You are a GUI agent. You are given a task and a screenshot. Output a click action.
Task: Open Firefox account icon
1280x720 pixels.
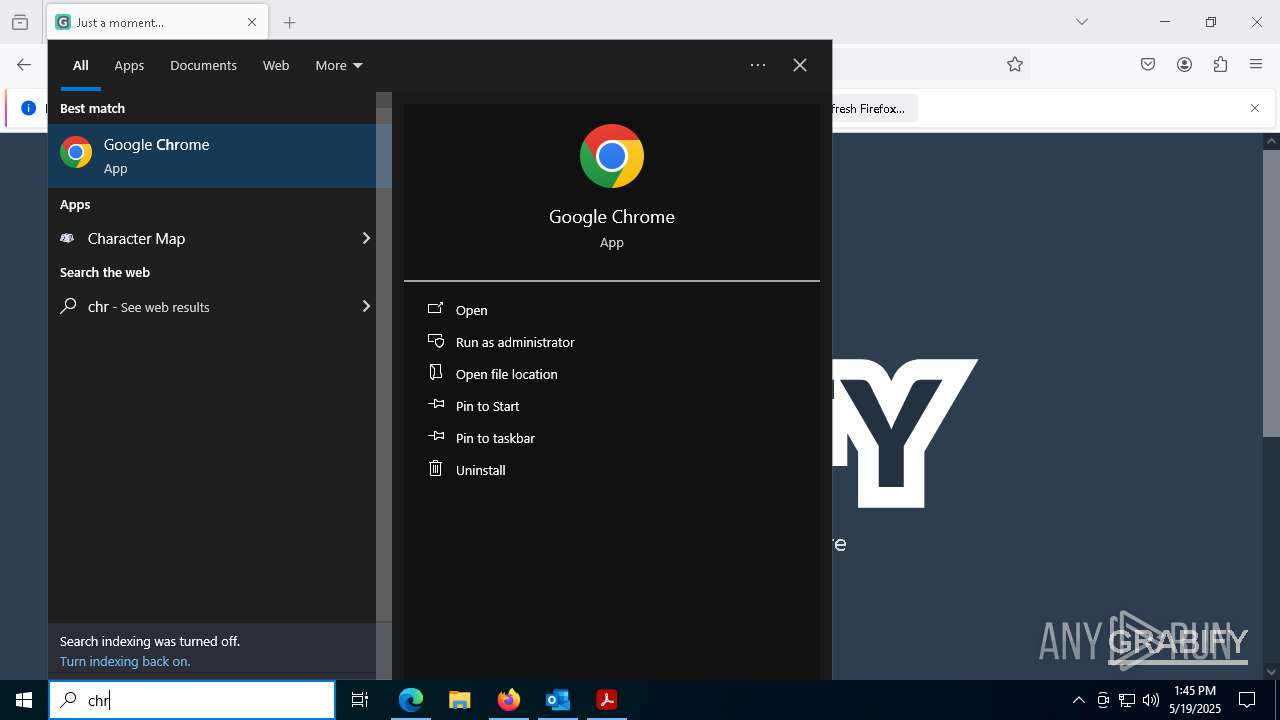coord(1184,65)
